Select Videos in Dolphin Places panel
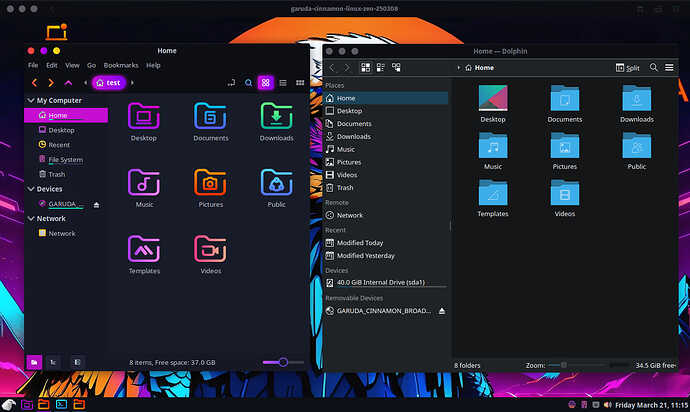 [386, 175]
